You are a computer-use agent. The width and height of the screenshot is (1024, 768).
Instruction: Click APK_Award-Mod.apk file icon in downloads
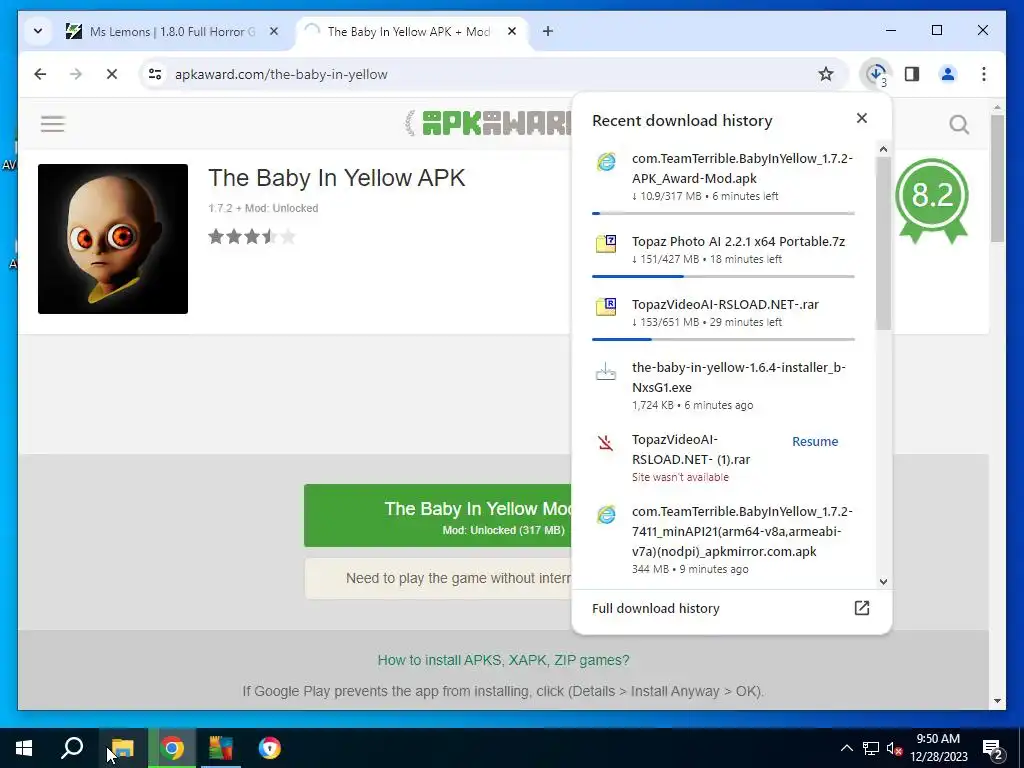(x=606, y=162)
